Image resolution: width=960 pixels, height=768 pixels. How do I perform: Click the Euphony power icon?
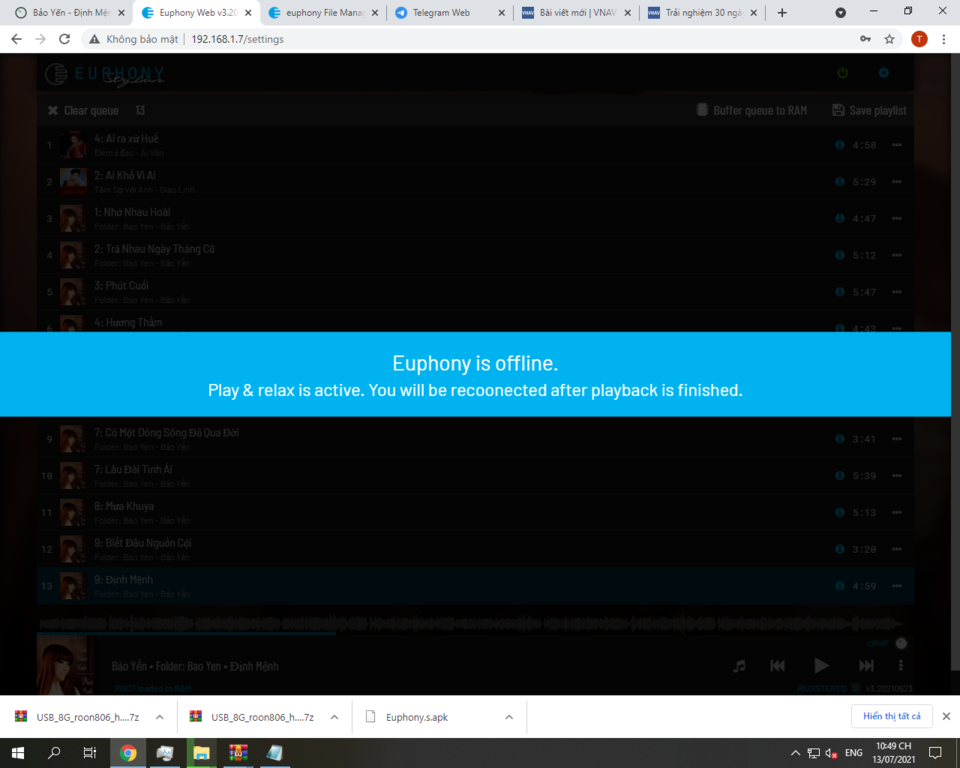tap(842, 73)
